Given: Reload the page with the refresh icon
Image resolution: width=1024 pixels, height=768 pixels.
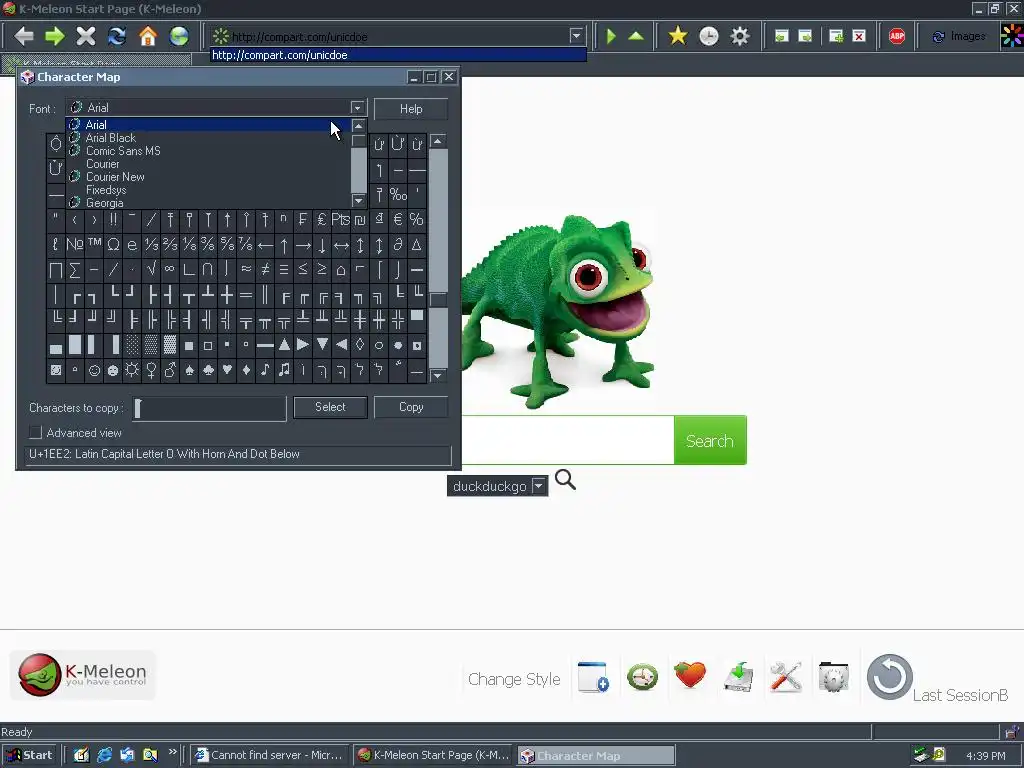Looking at the screenshot, I should (x=117, y=36).
